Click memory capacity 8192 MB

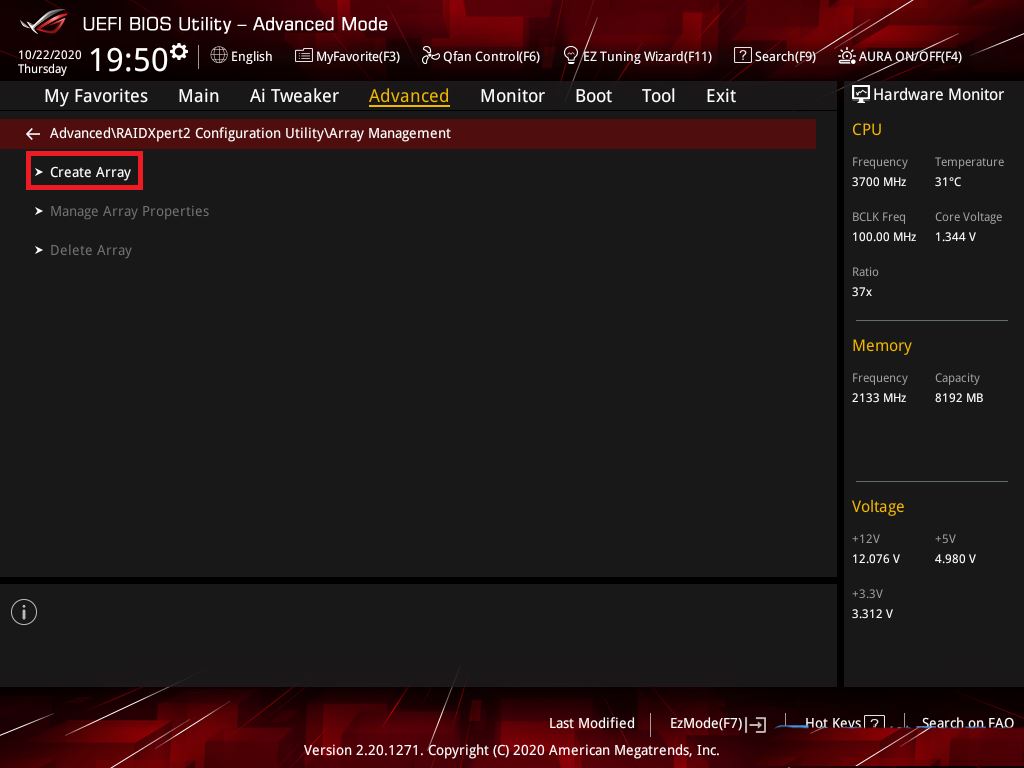click(959, 397)
